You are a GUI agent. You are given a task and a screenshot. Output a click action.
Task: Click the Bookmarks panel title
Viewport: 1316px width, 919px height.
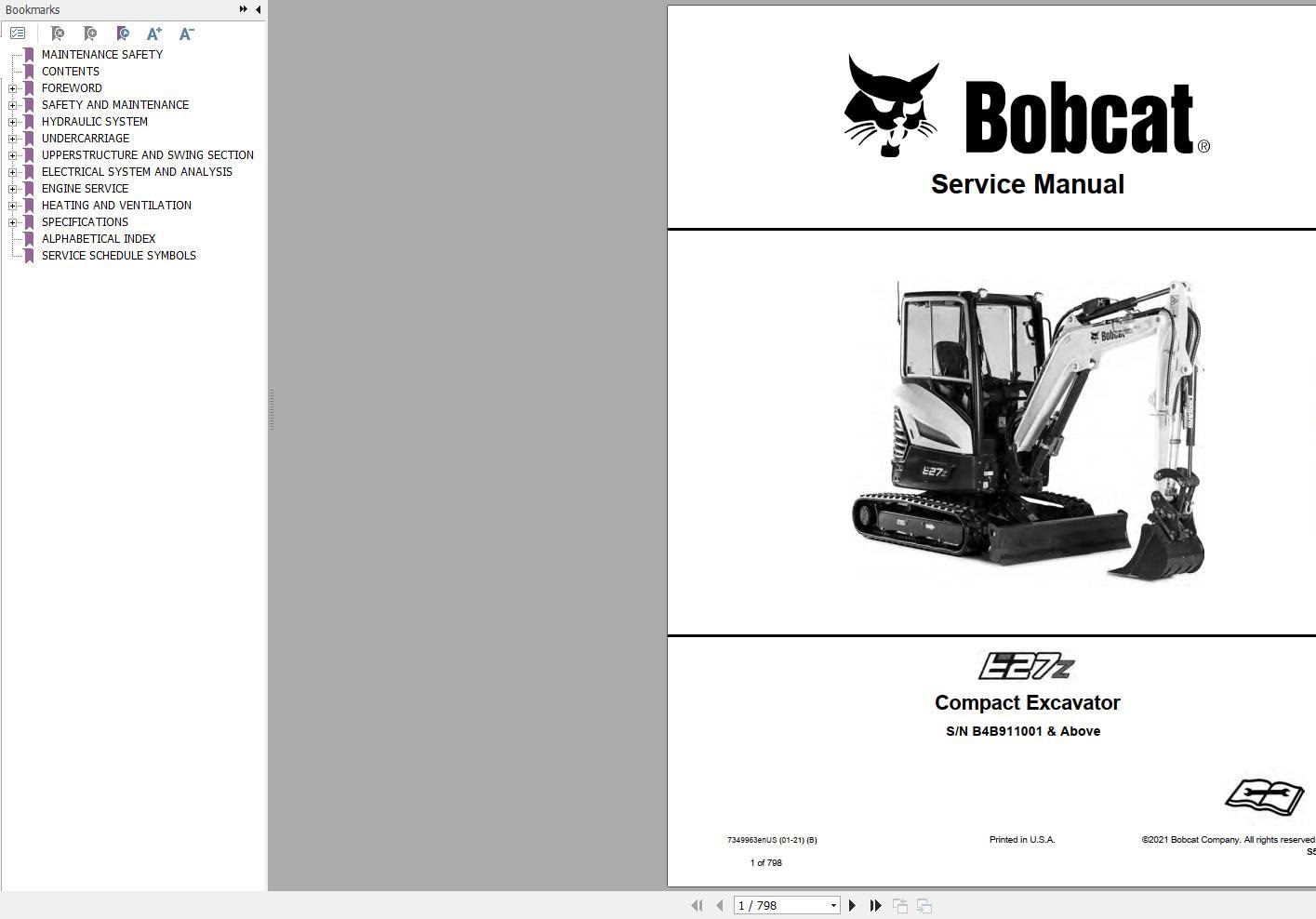pyautogui.click(x=33, y=9)
